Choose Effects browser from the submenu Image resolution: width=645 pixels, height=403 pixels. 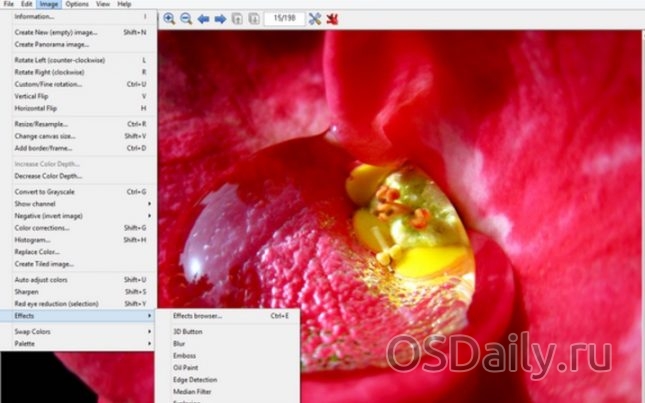click(x=197, y=316)
